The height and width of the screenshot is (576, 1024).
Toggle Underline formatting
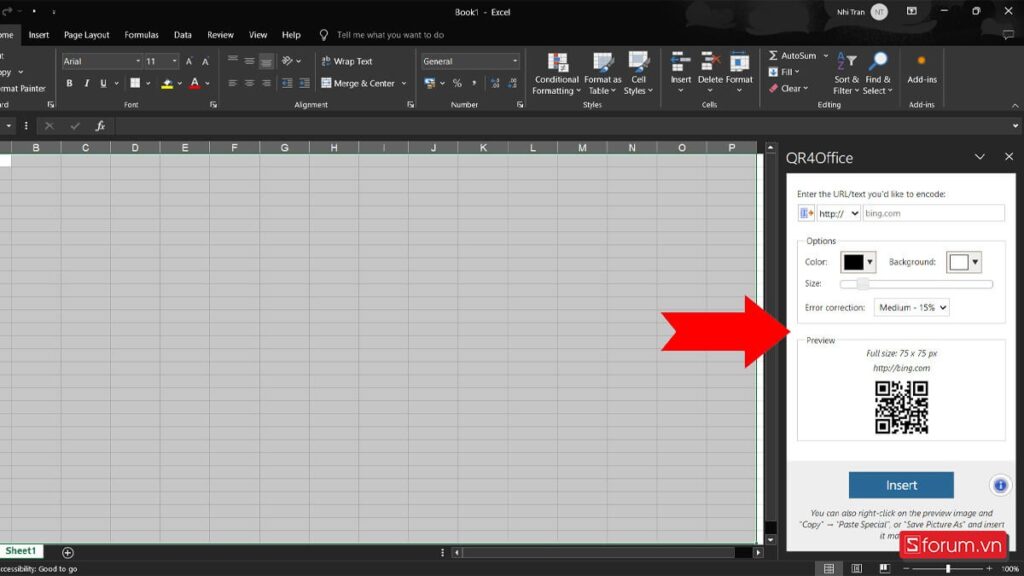(x=103, y=84)
